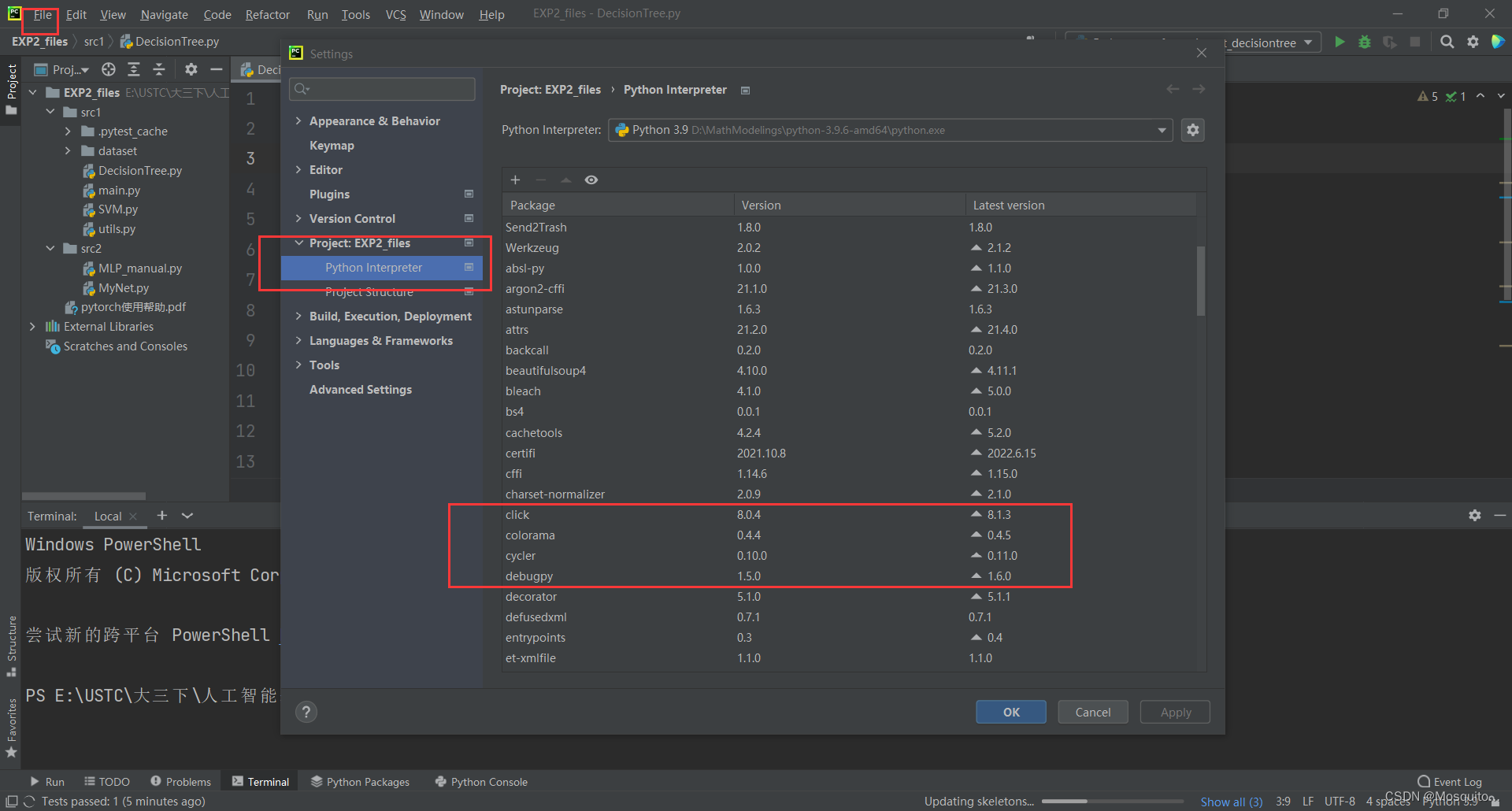
Task: Collapse Project: EXP2_files settings category
Action: (x=298, y=243)
